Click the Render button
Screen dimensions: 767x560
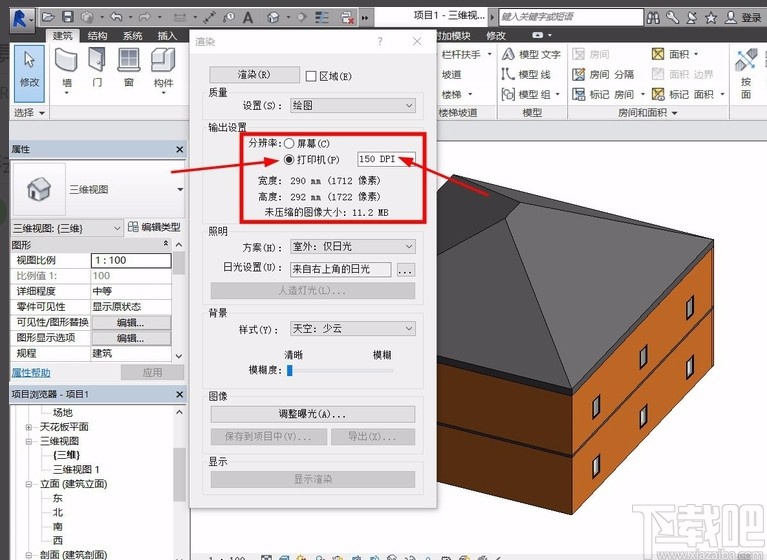(x=254, y=75)
